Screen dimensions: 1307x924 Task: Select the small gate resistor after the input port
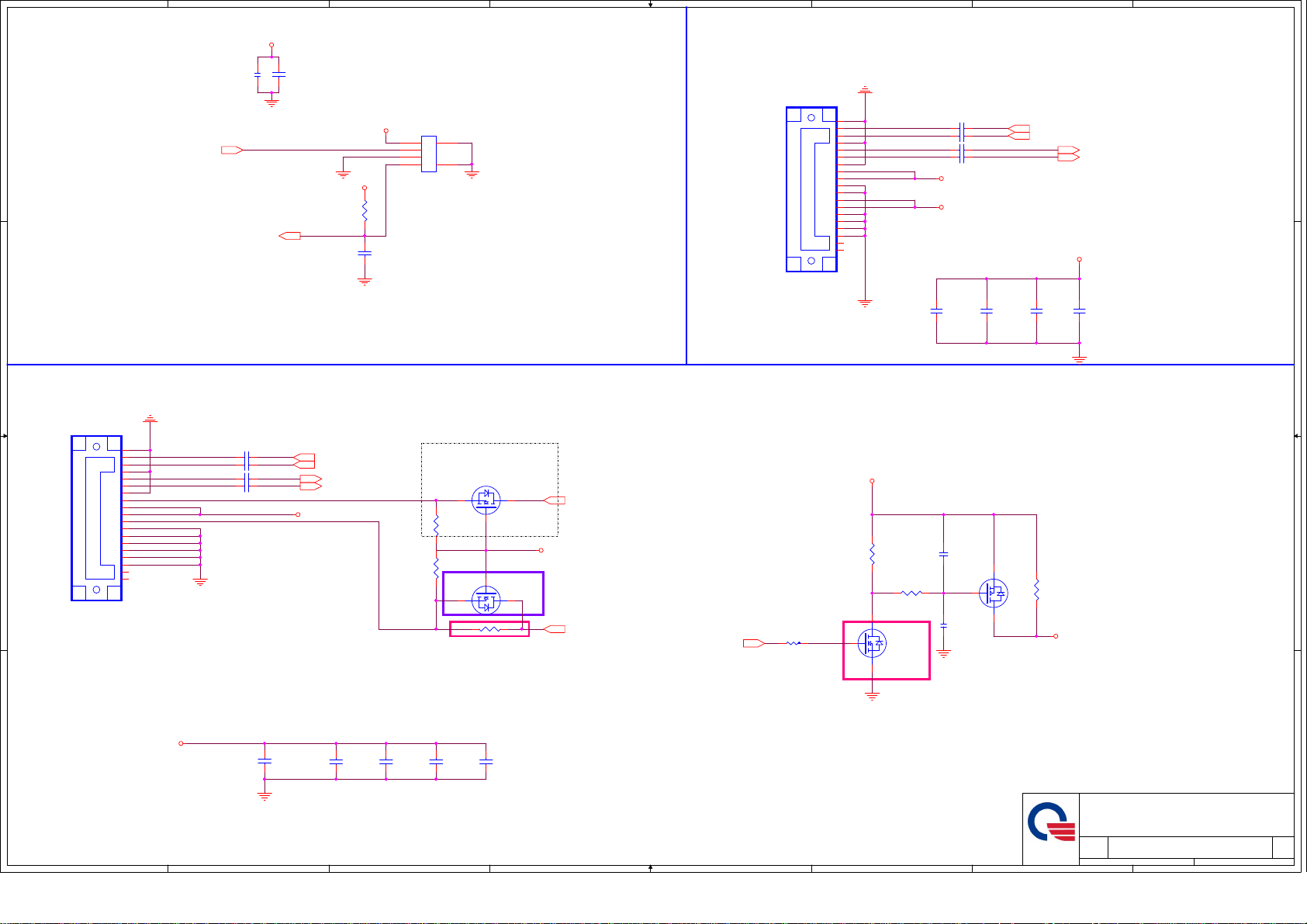tap(793, 643)
